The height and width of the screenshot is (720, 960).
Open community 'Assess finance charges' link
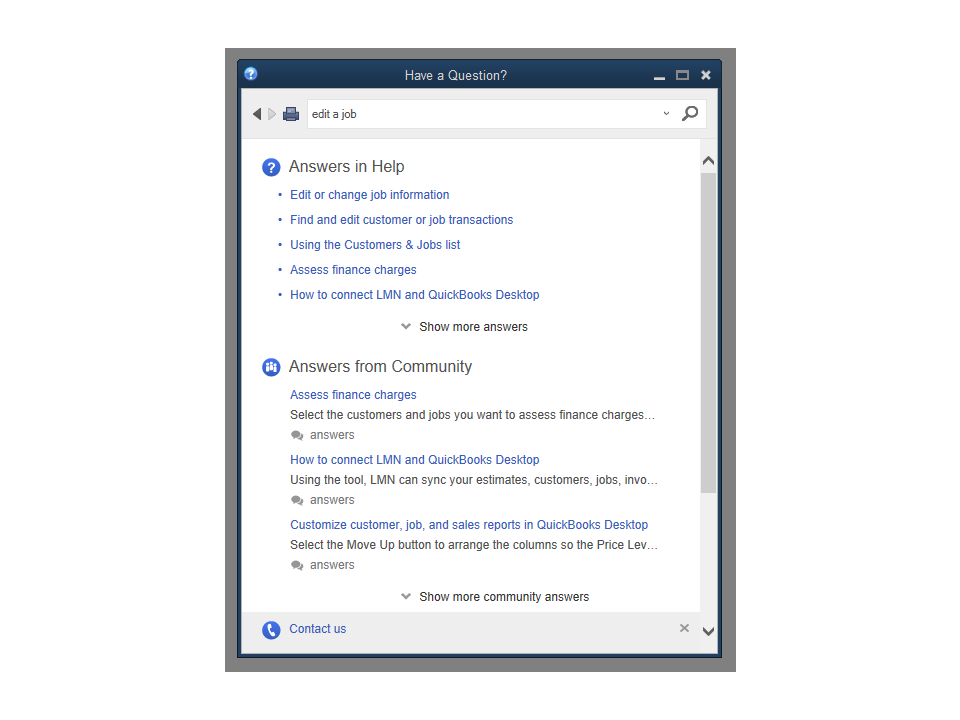(353, 395)
